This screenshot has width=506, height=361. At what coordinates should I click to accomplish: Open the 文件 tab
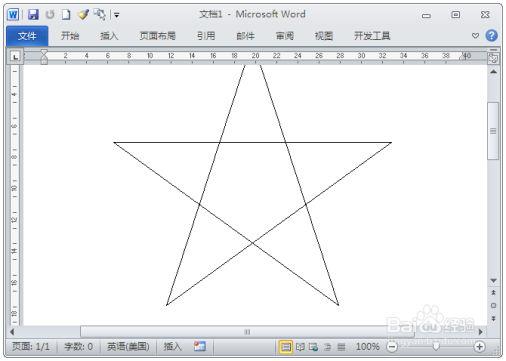pos(27,36)
